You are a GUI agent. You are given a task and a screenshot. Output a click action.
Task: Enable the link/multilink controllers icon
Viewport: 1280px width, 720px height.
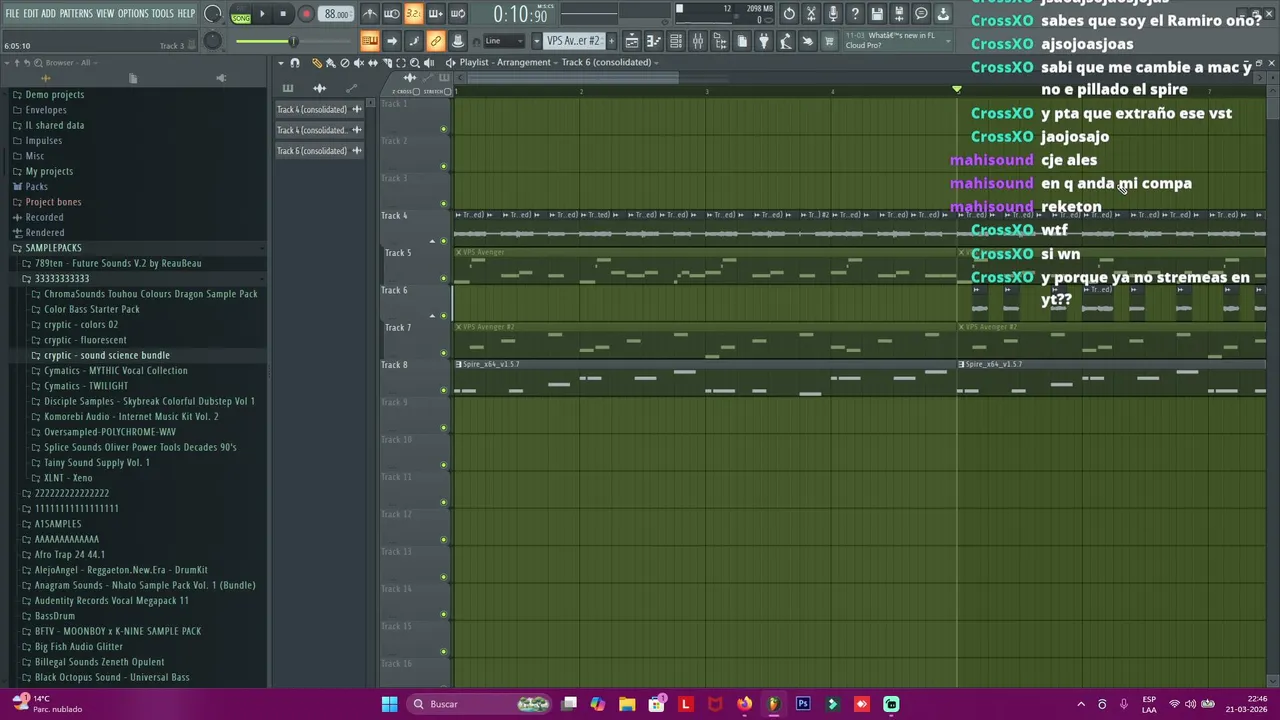coord(436,41)
